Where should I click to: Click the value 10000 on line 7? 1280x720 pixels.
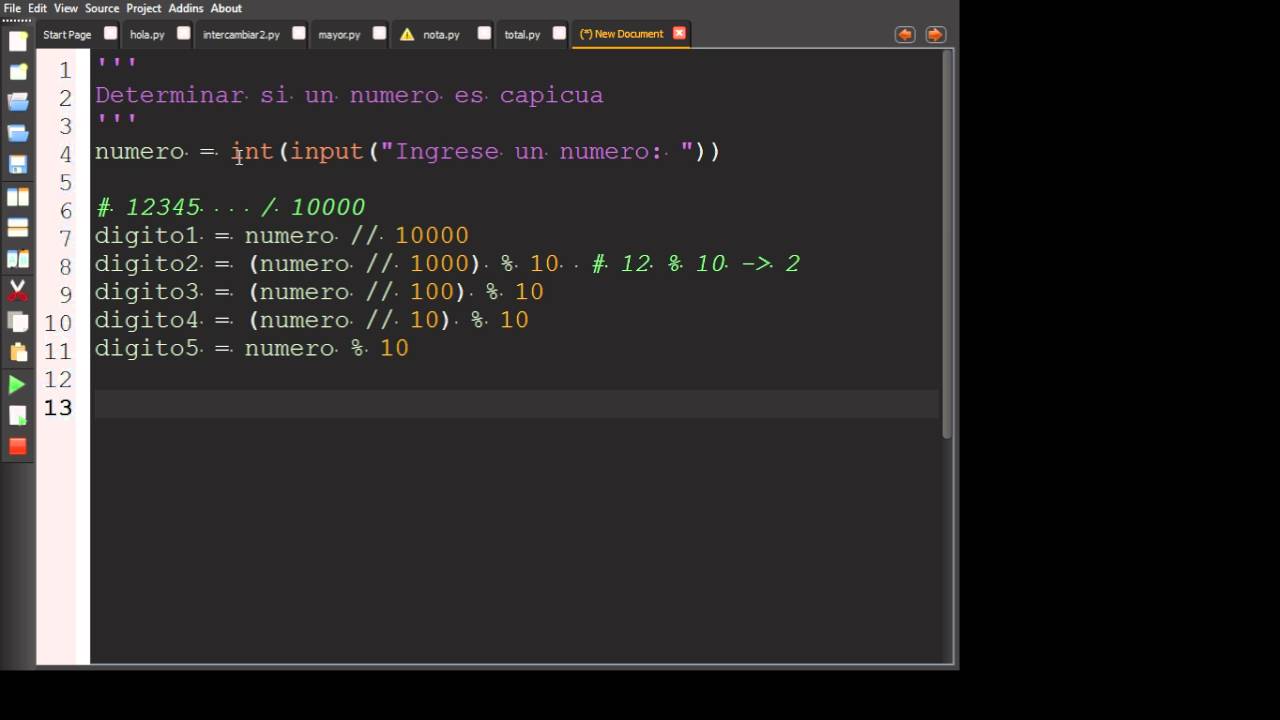coord(432,236)
